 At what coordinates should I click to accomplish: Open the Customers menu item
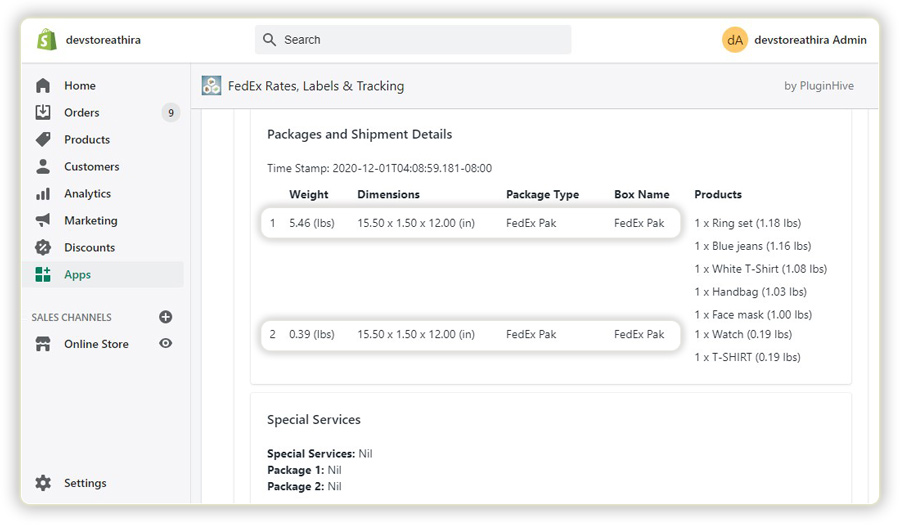pos(92,166)
